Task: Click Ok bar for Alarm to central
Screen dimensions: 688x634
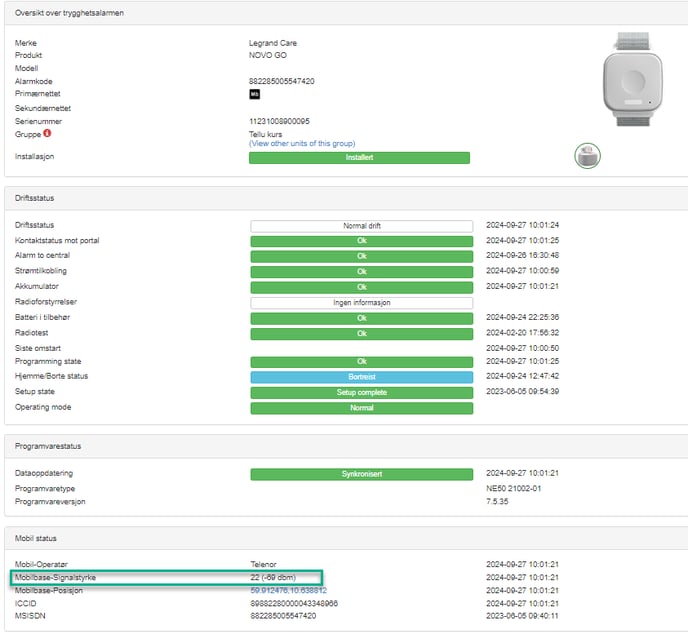Action: 362,256
